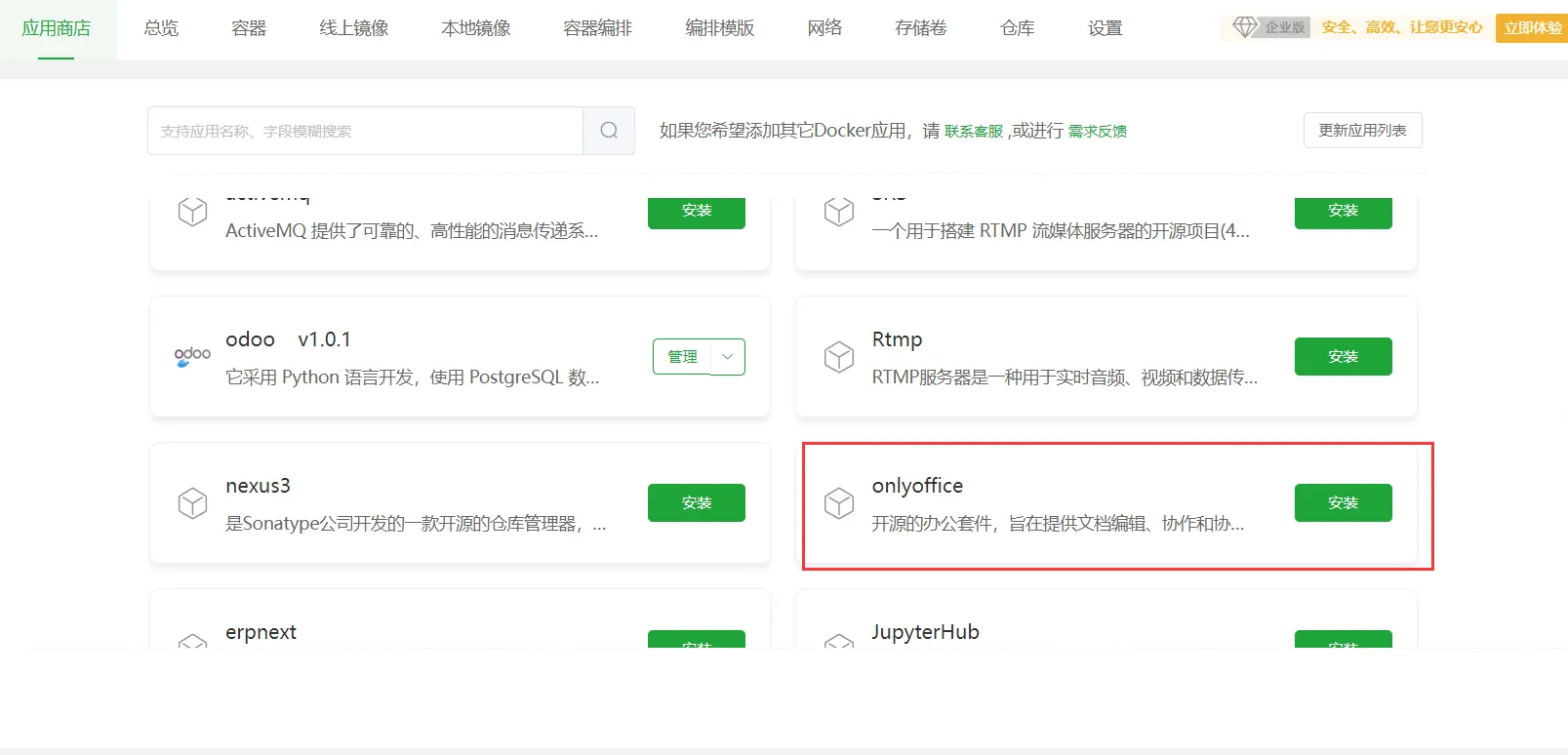Click the onlyoffice app cube icon
Image resolution: width=1568 pixels, height=755 pixels.
(x=839, y=503)
